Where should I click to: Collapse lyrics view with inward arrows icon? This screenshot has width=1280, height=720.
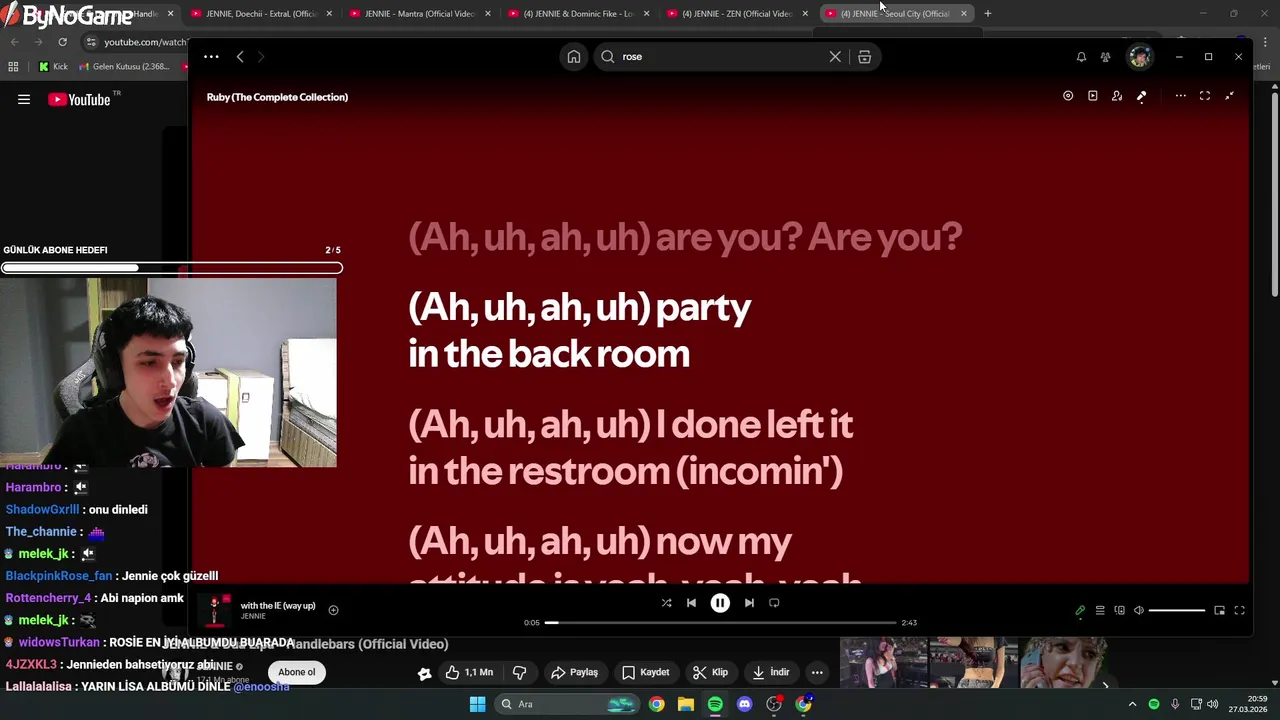(x=1229, y=96)
